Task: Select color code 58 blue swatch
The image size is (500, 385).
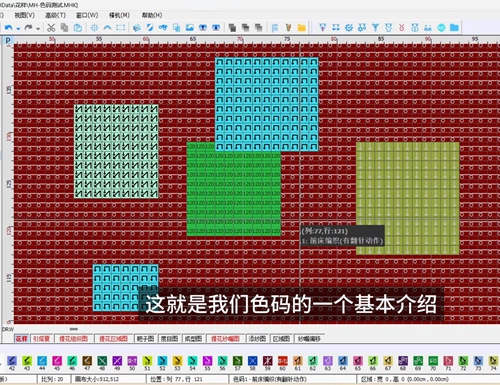Action: click(x=253, y=361)
